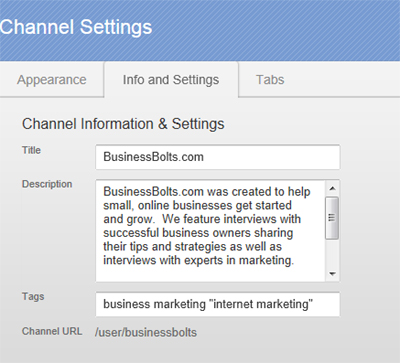Click the description scrollbar down arrow
The image size is (400, 363).
(x=332, y=274)
